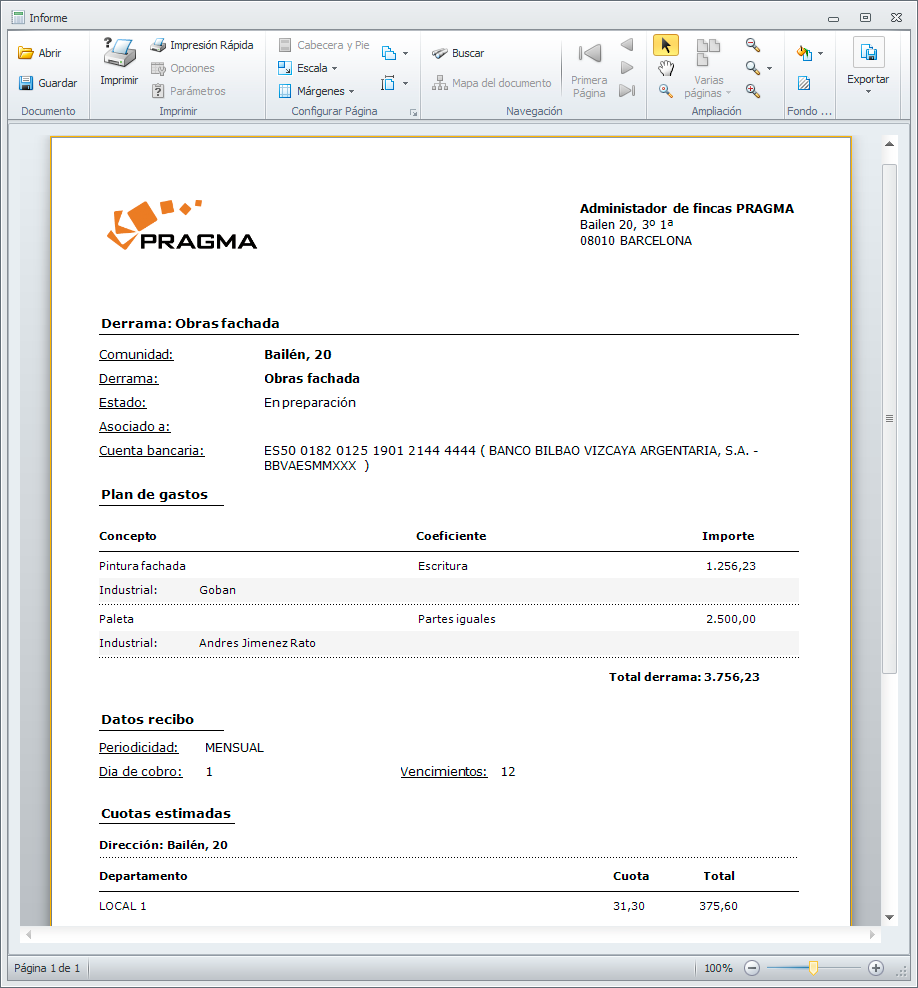This screenshot has width=918, height=988.
Task: Click the zoom magnifier icon in Ampliación
Action: pyautogui.click(x=752, y=67)
